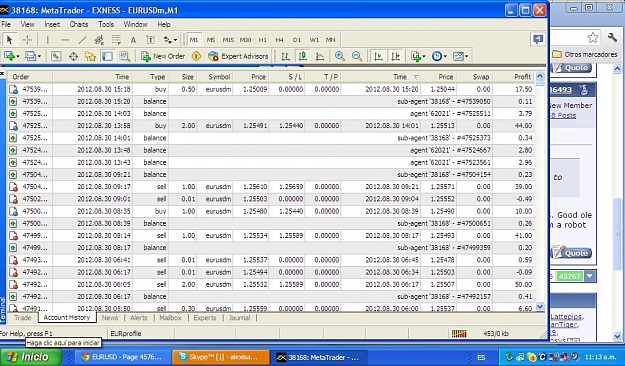Switch chart to D1 timeframe
Viewport: 625px width, 366px height.
[x=297, y=39]
